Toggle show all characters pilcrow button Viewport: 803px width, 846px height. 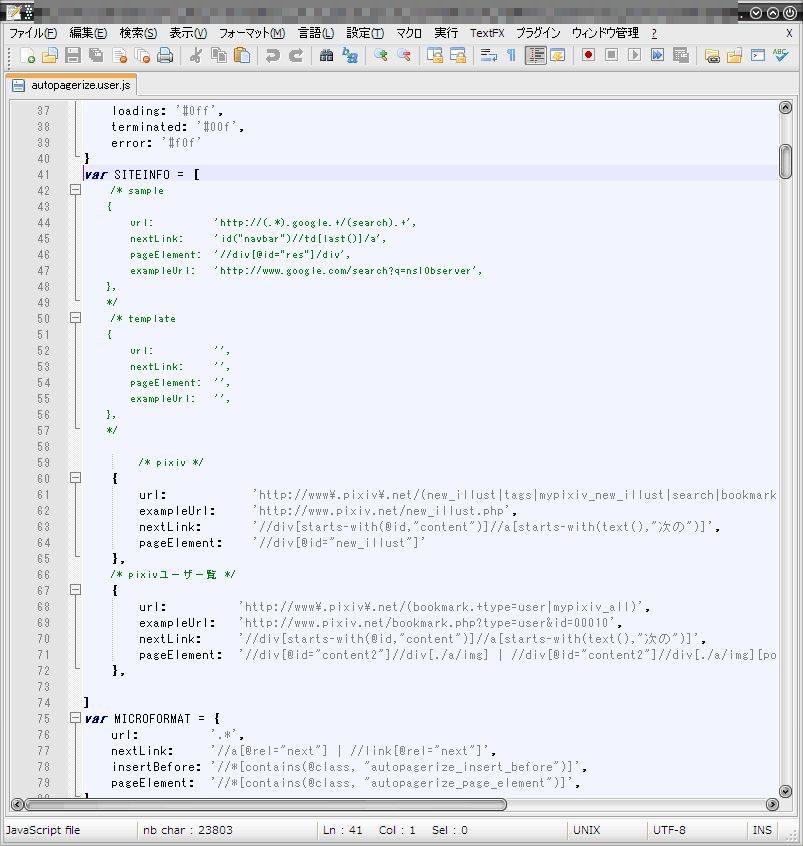[512, 56]
